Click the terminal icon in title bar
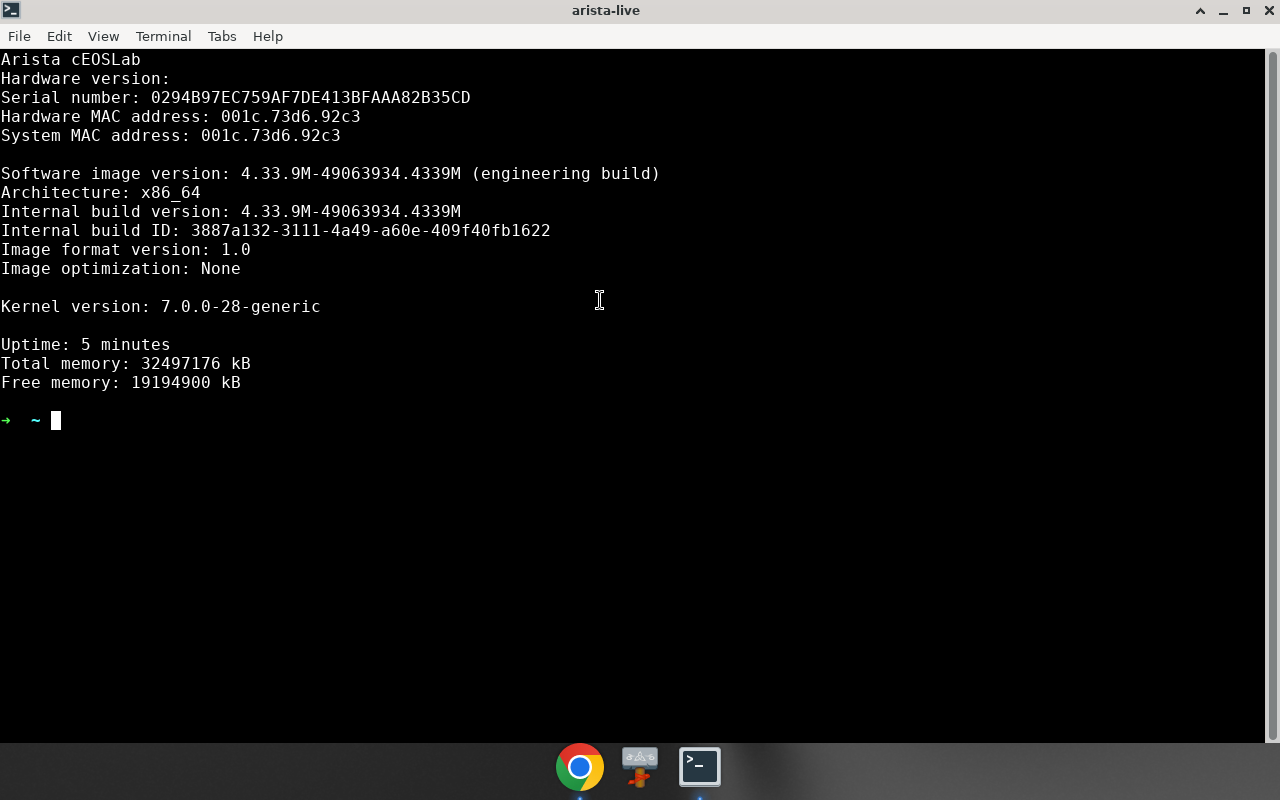This screenshot has width=1280, height=800. (x=10, y=10)
